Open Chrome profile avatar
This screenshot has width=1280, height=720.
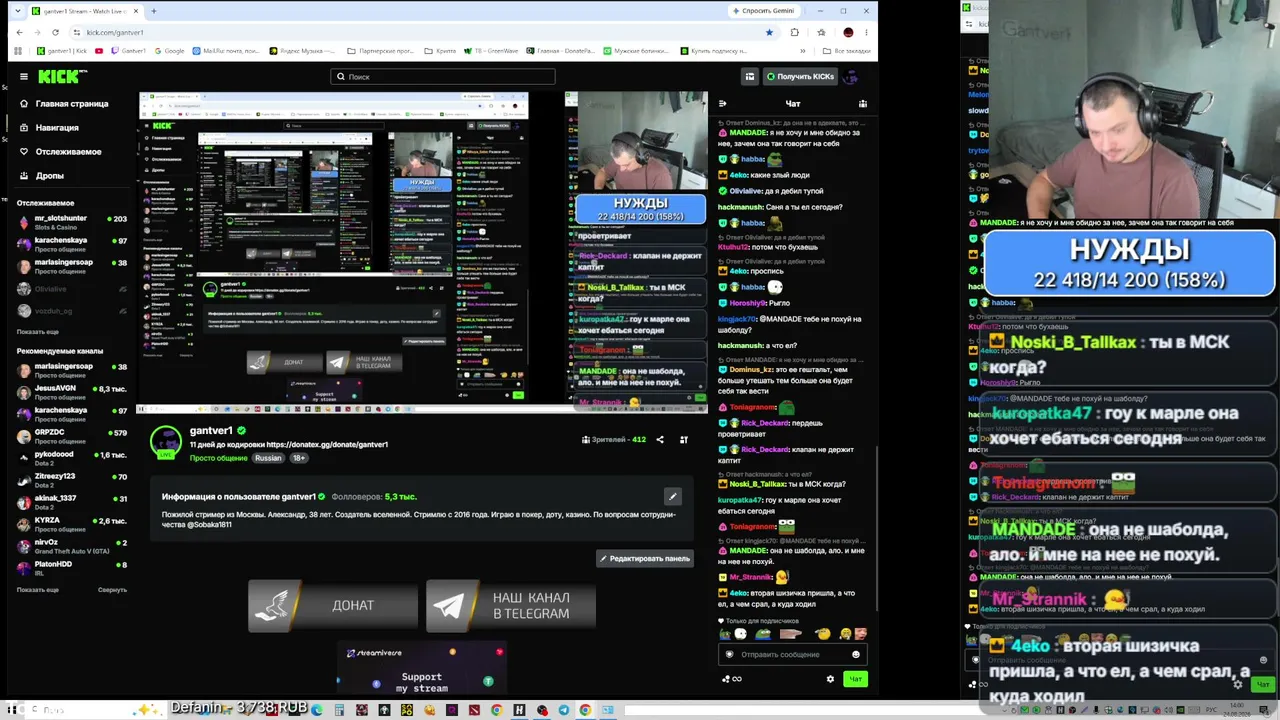(848, 32)
